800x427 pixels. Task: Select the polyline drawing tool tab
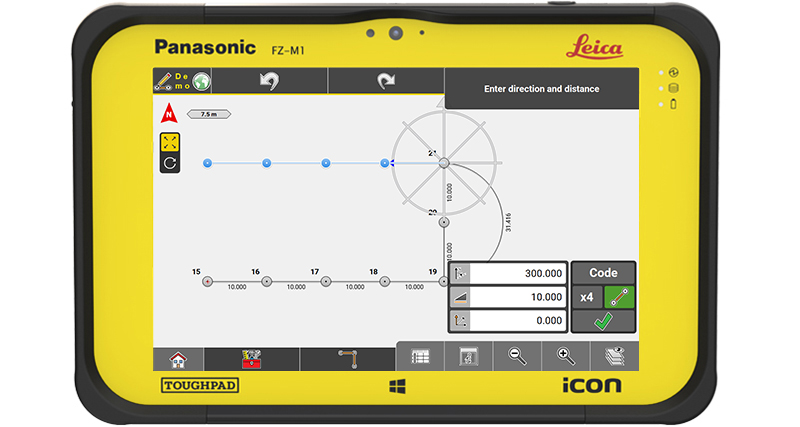coord(347,359)
